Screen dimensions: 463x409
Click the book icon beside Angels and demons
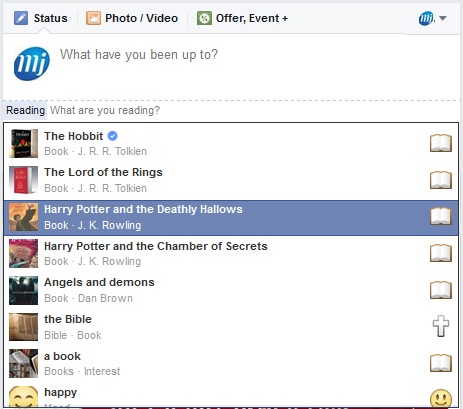click(441, 290)
